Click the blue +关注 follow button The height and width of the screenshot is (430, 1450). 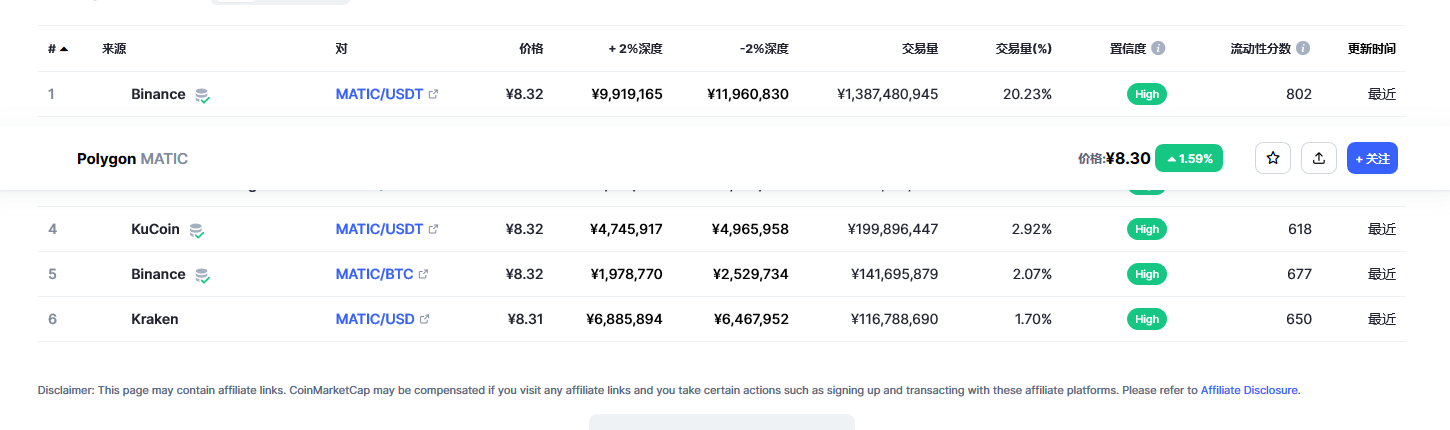point(1372,158)
